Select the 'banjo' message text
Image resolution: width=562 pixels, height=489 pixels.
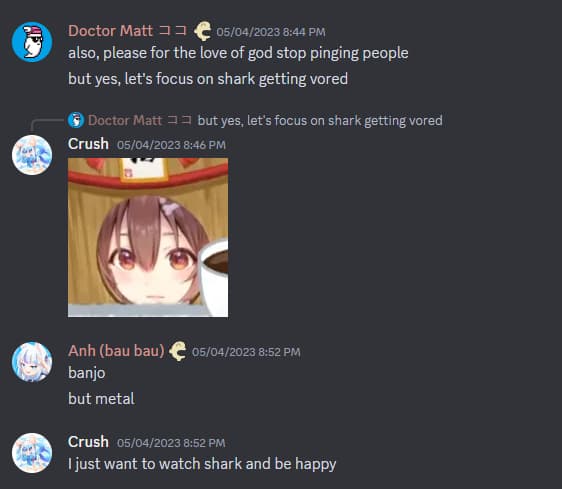(87, 373)
